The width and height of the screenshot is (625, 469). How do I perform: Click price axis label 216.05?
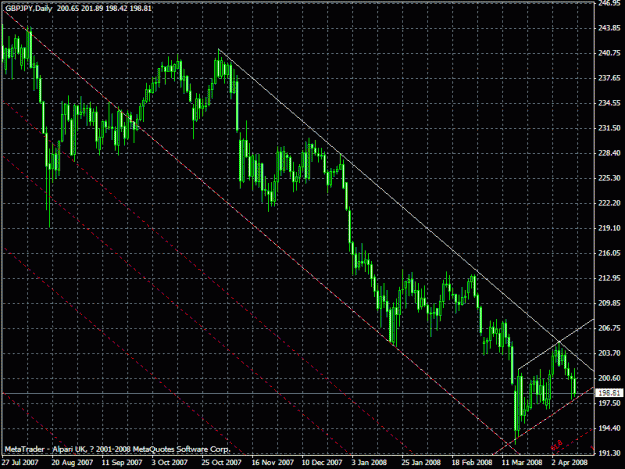(x=609, y=253)
